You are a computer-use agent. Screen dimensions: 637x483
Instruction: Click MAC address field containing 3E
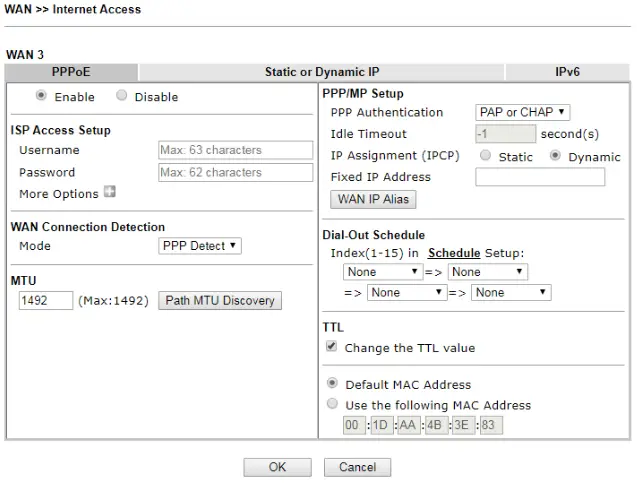pyautogui.click(x=464, y=425)
